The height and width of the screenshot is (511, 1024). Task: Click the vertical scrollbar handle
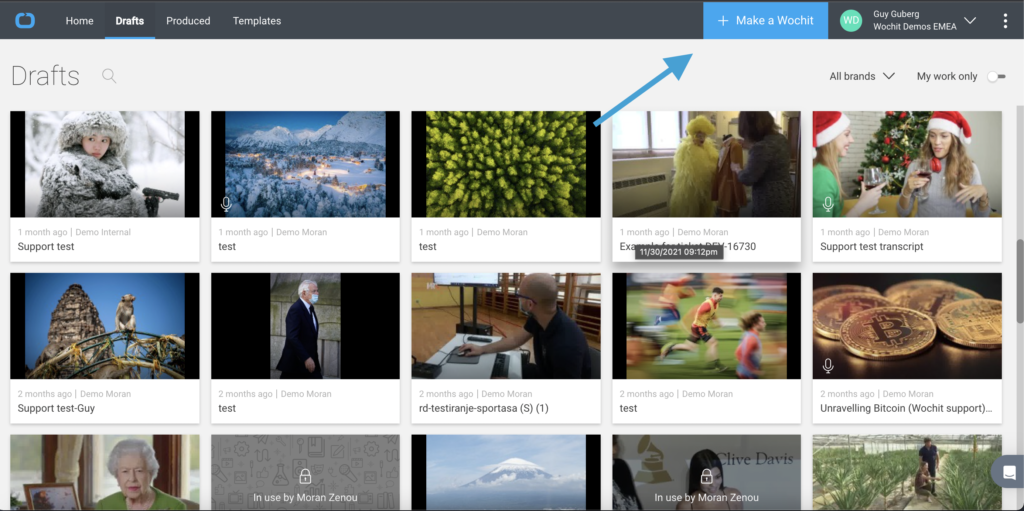pos(1020,281)
